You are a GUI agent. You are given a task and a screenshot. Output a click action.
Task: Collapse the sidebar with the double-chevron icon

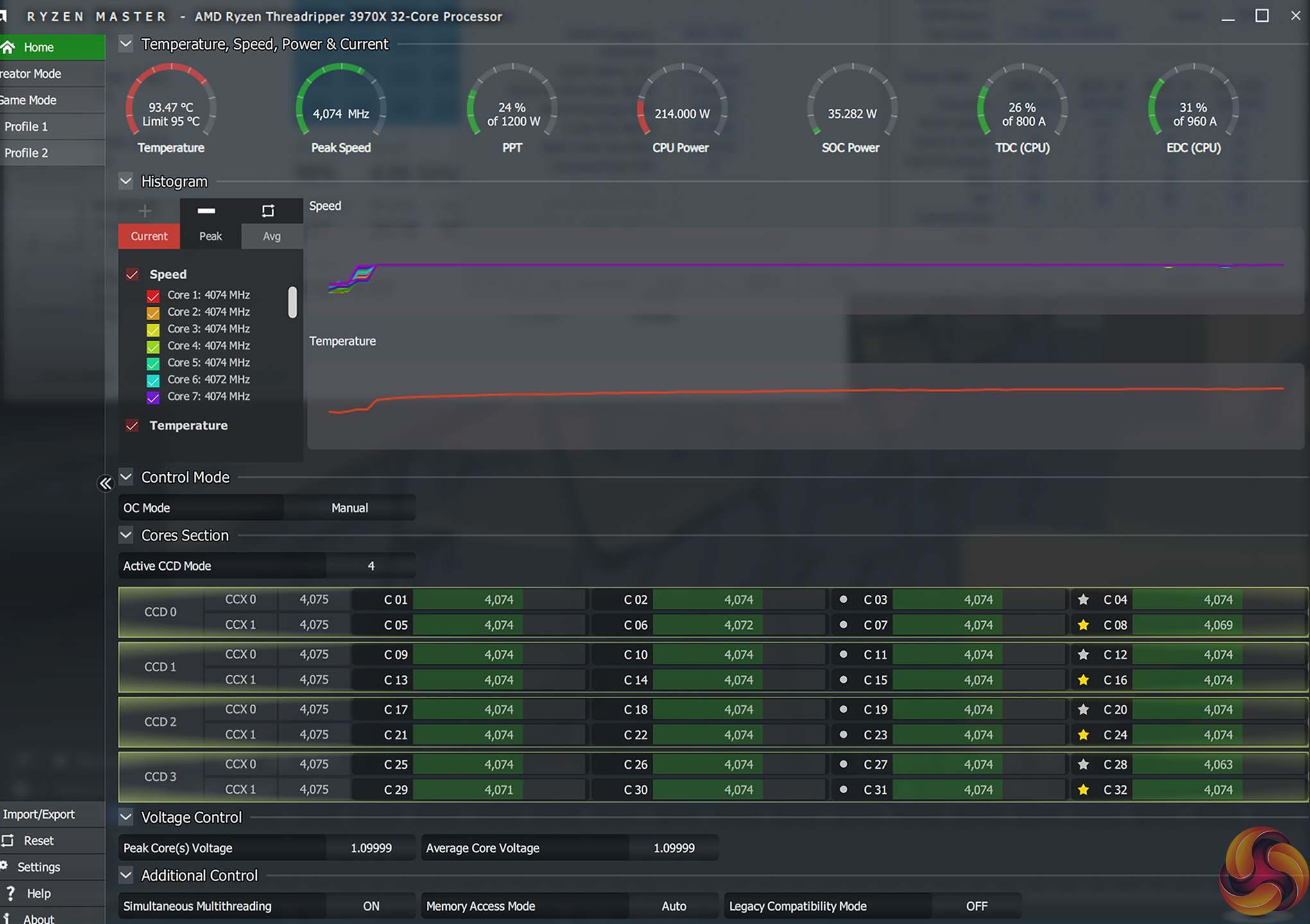[105, 483]
